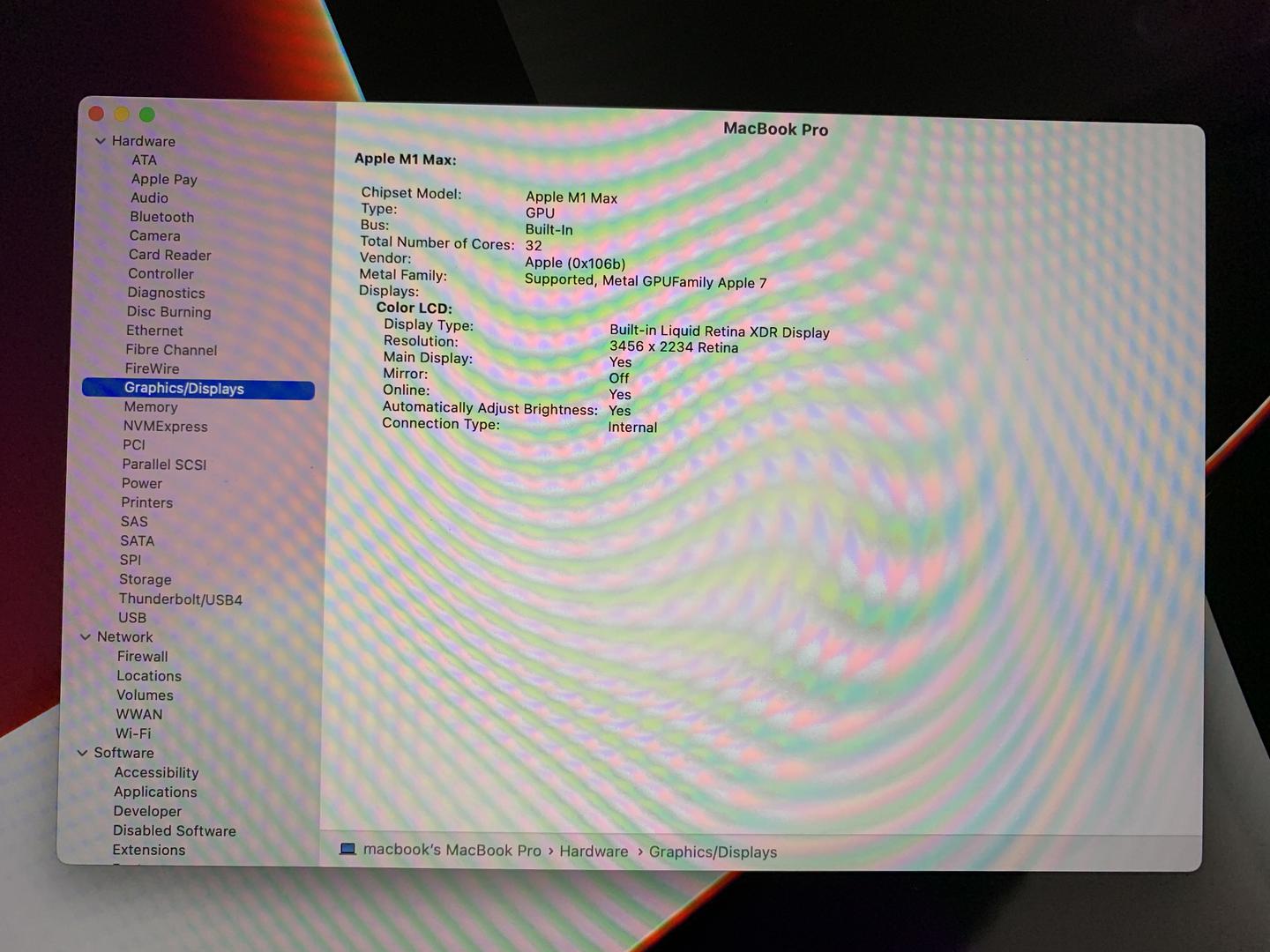
Task: Show Storage information
Action: [146, 579]
